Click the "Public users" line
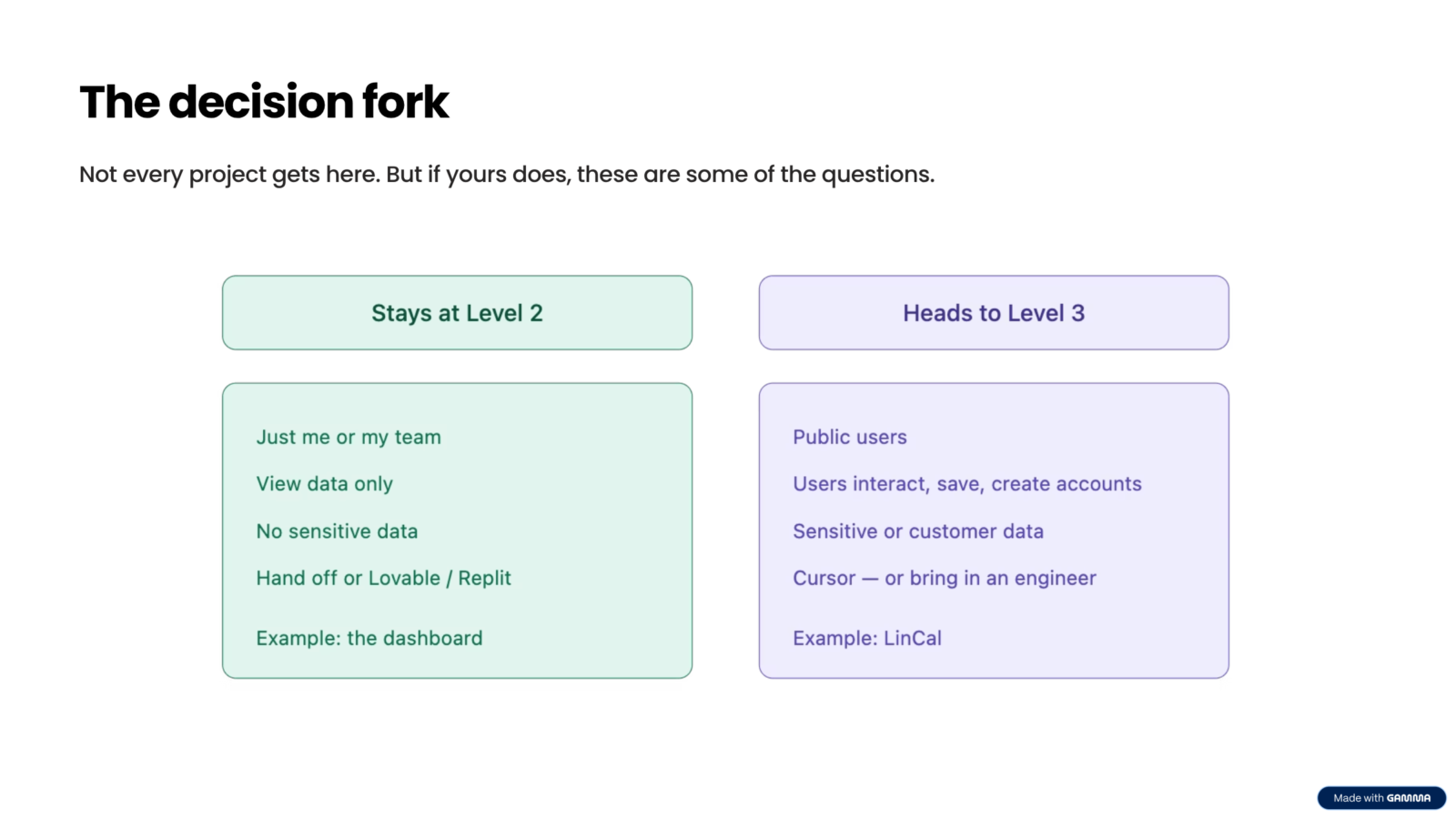Viewport: 1456px width, 819px height. 849,438
